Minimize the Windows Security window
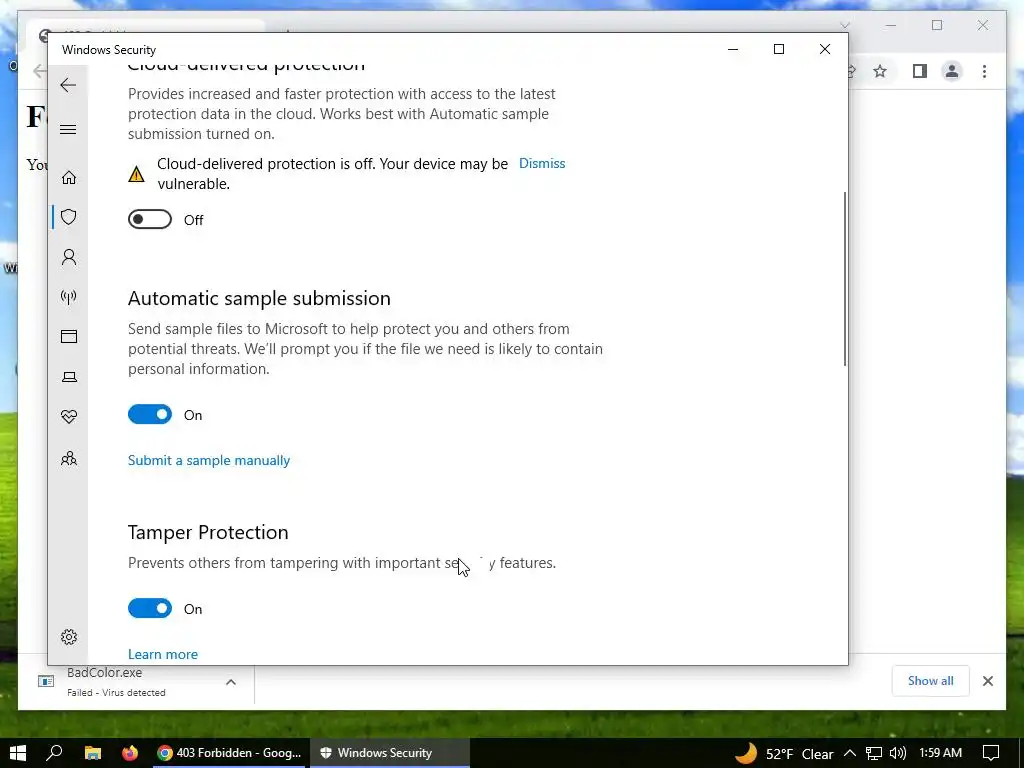Viewport: 1024px width, 768px height. click(733, 49)
